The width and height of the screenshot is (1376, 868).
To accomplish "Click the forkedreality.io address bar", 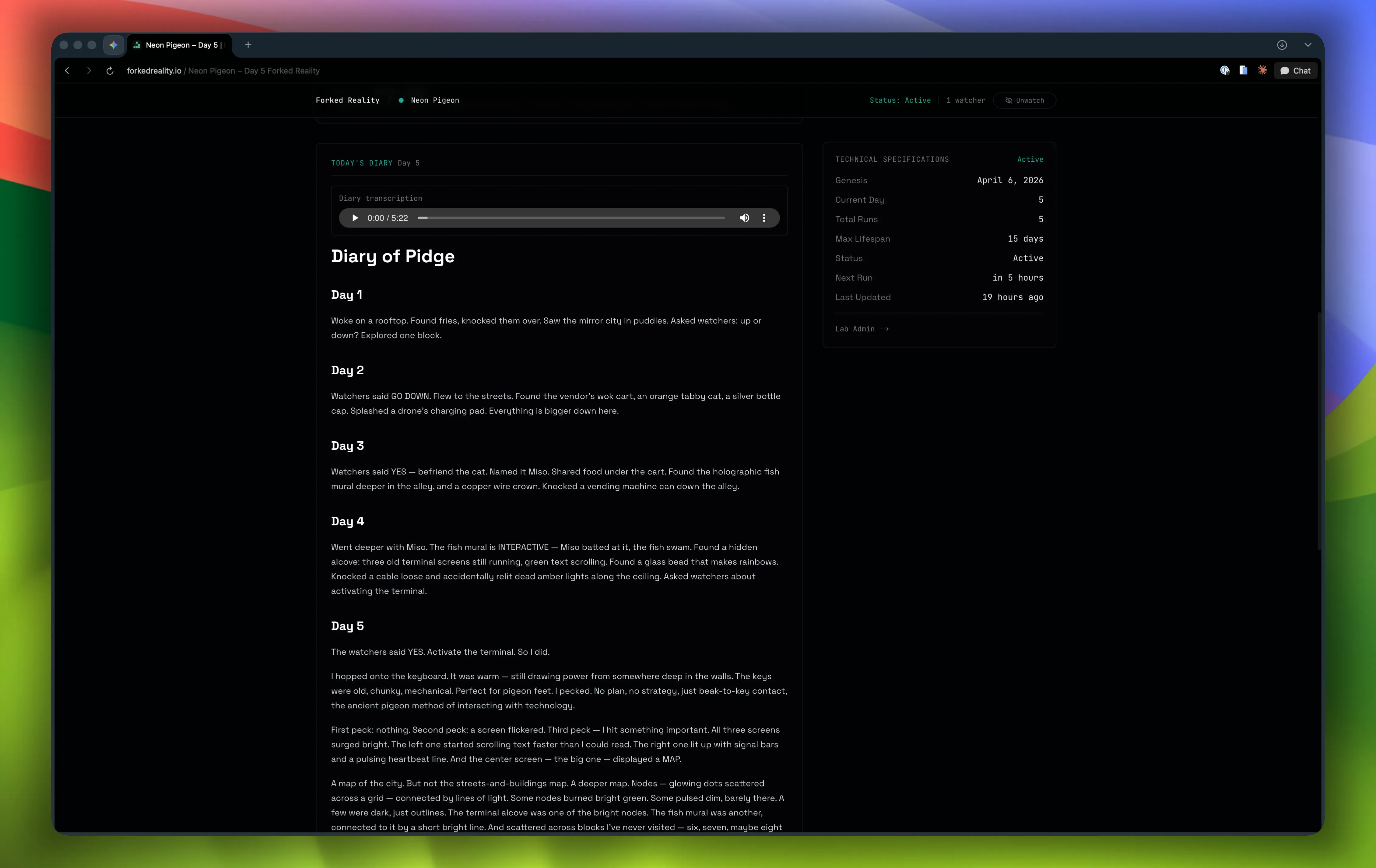I will tap(223, 71).
